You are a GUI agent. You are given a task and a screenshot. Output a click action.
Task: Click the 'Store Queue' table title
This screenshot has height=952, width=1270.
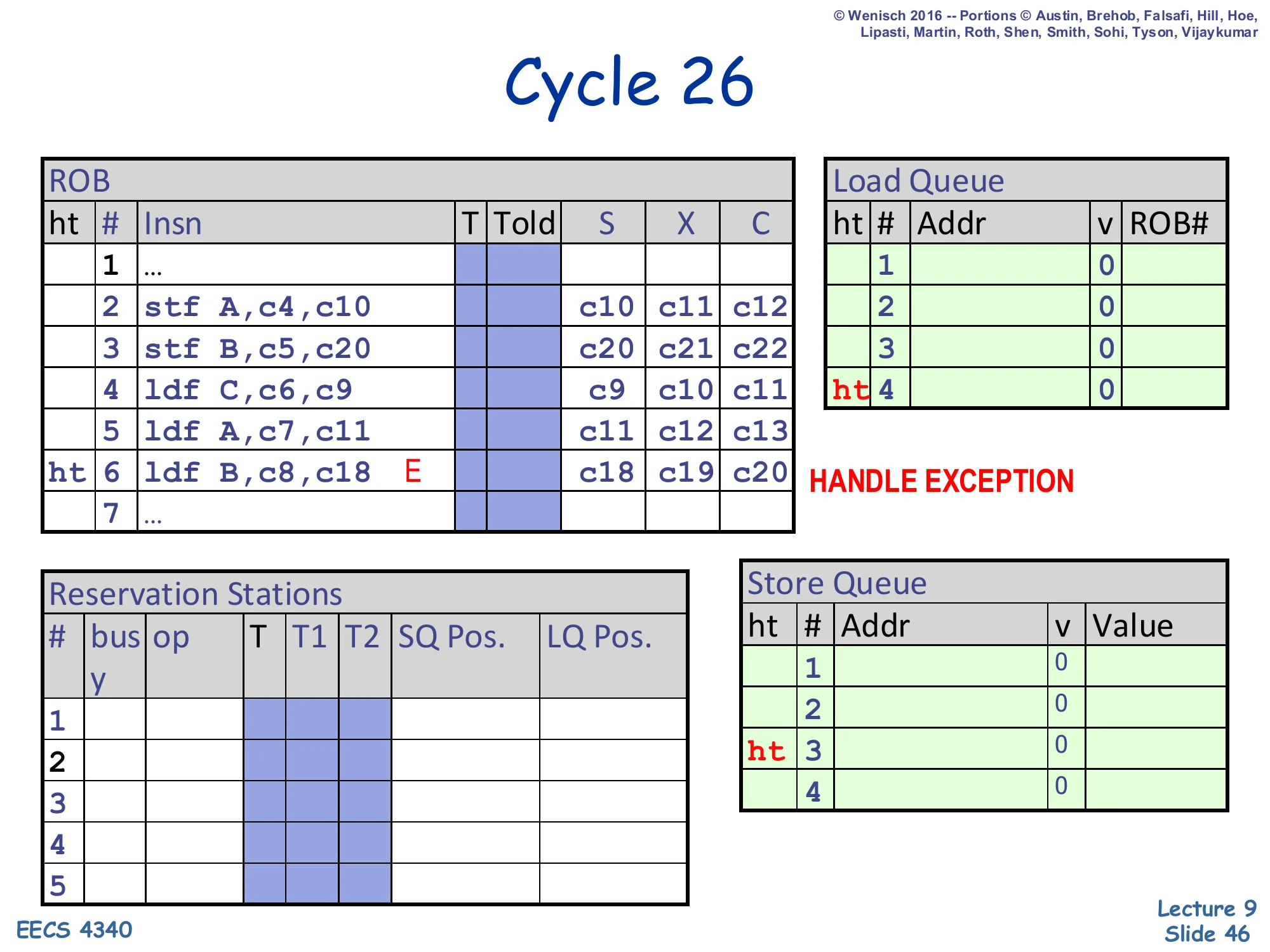coord(837,583)
